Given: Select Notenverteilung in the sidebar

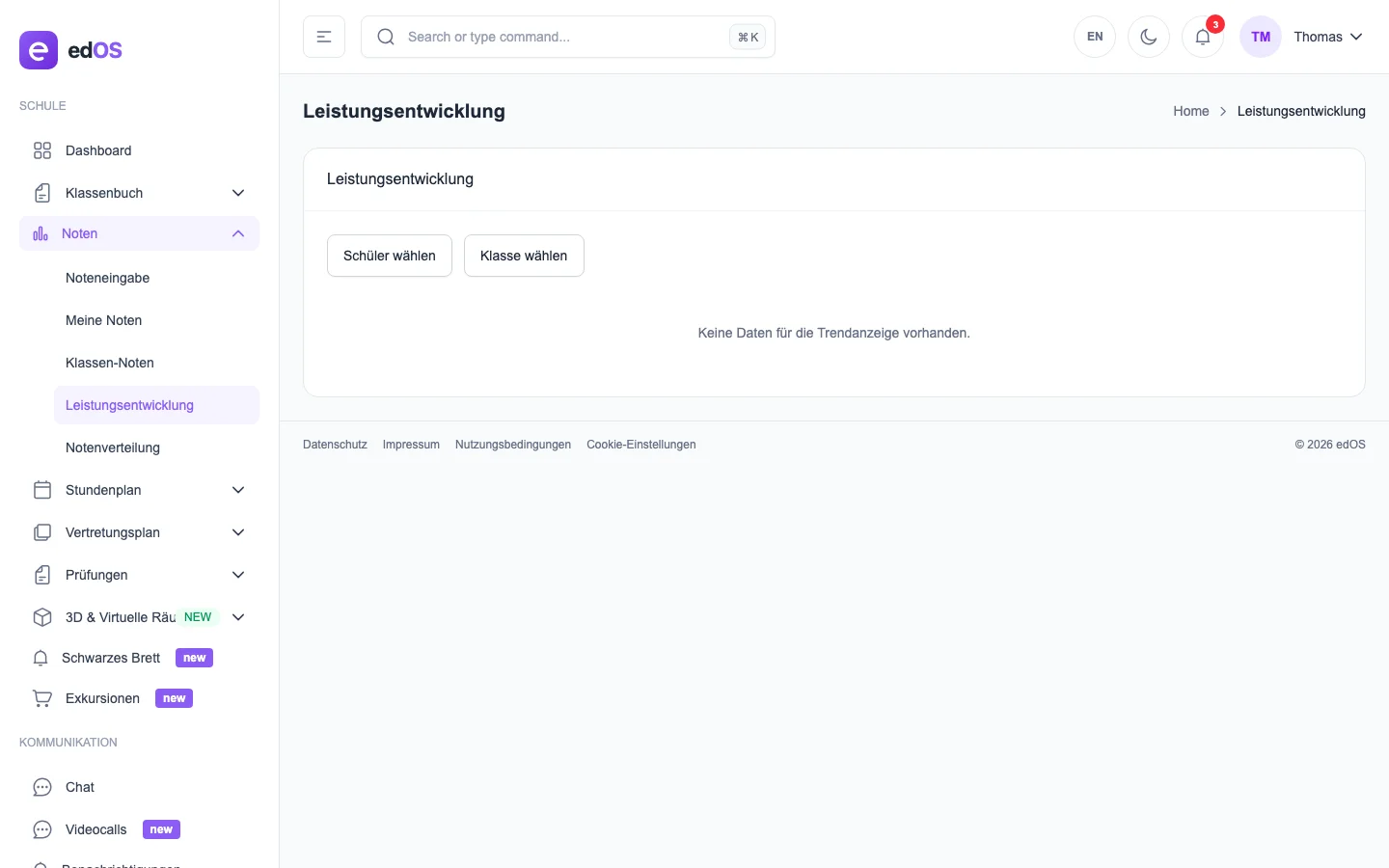Looking at the screenshot, I should tap(112, 448).
